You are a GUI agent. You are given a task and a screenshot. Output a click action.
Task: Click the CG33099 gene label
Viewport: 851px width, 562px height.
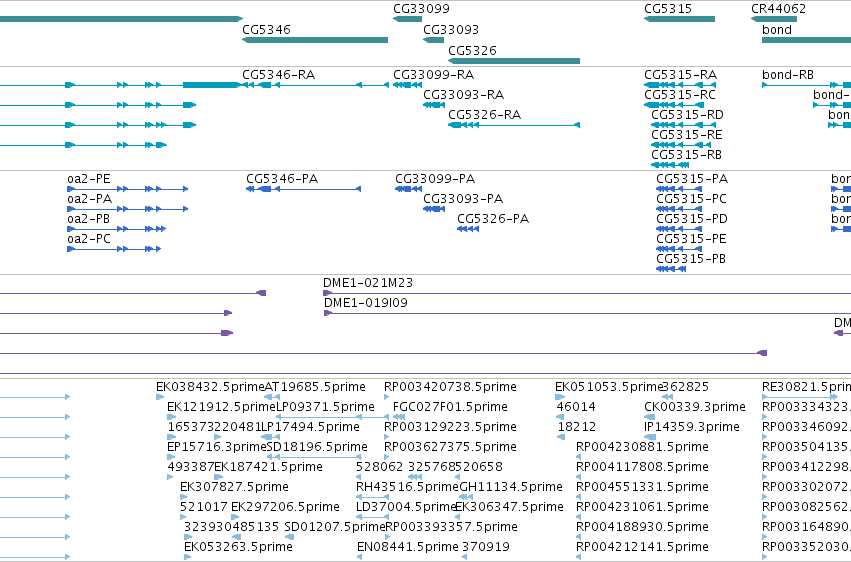coord(421,9)
